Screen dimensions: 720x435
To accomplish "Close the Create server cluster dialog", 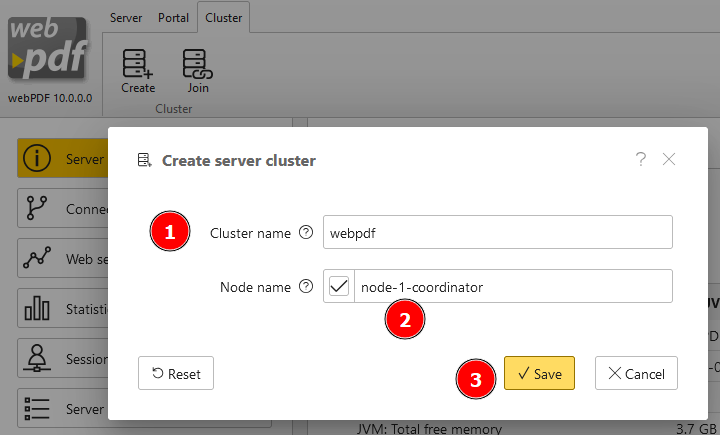I will tap(669, 159).
